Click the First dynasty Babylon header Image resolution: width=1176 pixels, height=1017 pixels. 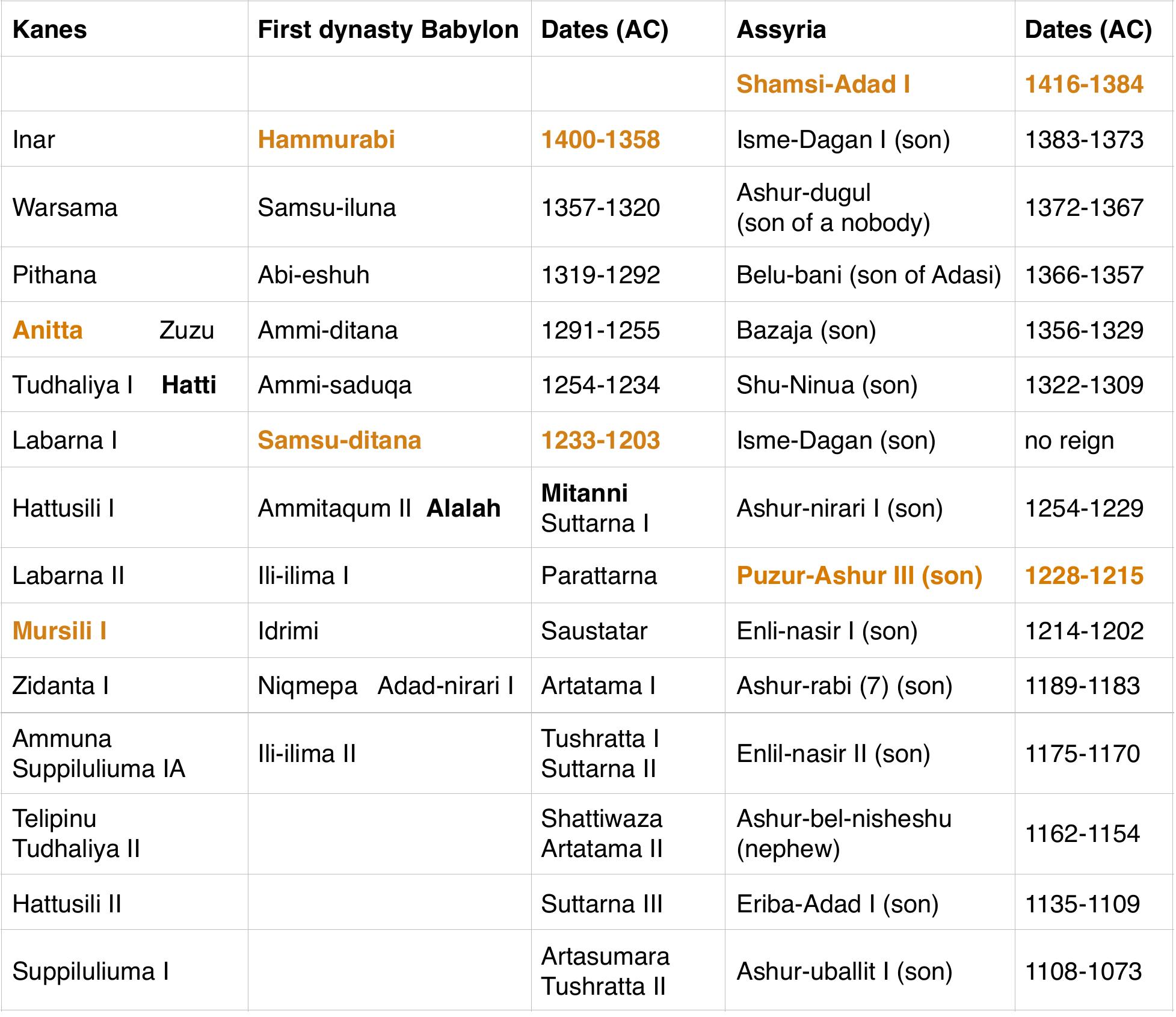click(x=389, y=28)
